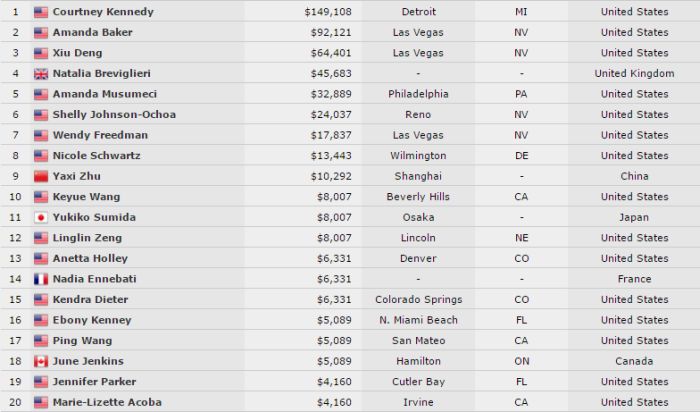Click the UK flag beside Natalia Breviglieri
This screenshot has height=412, width=700.
[41, 74]
